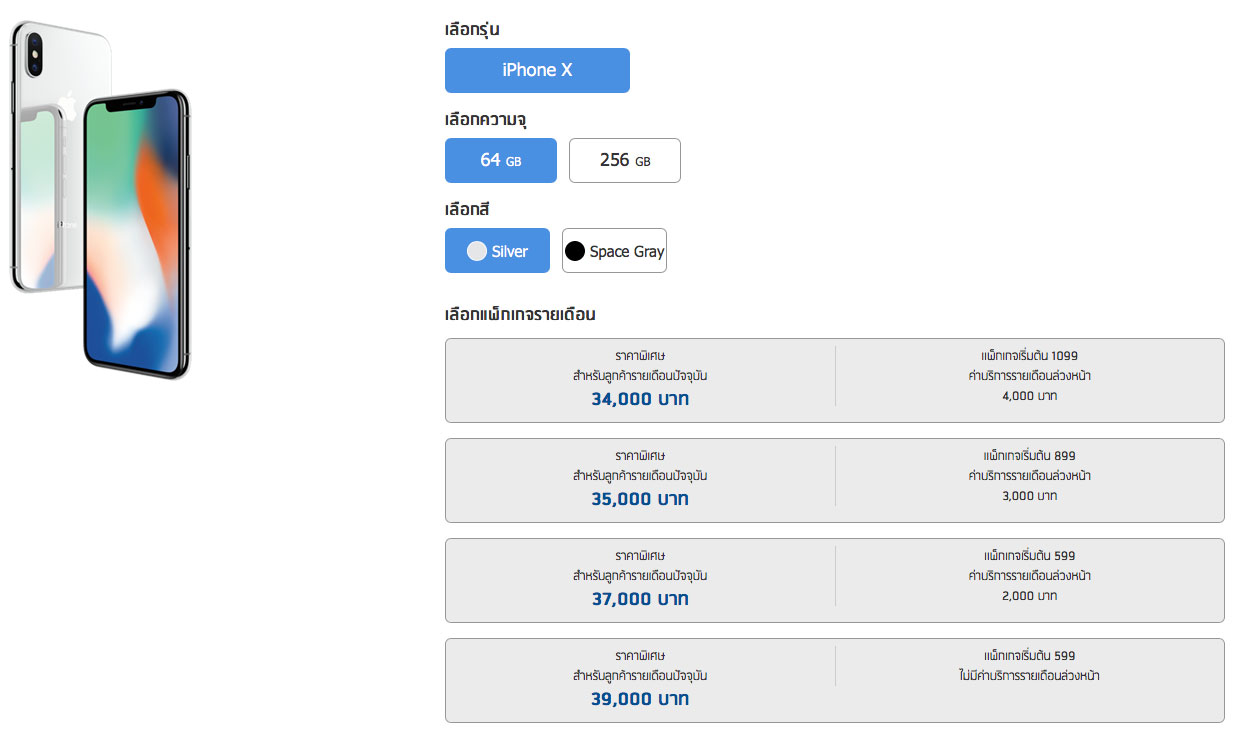Click the silver circle color swatch
Image resolution: width=1244 pixels, height=737 pixels.
(477, 251)
